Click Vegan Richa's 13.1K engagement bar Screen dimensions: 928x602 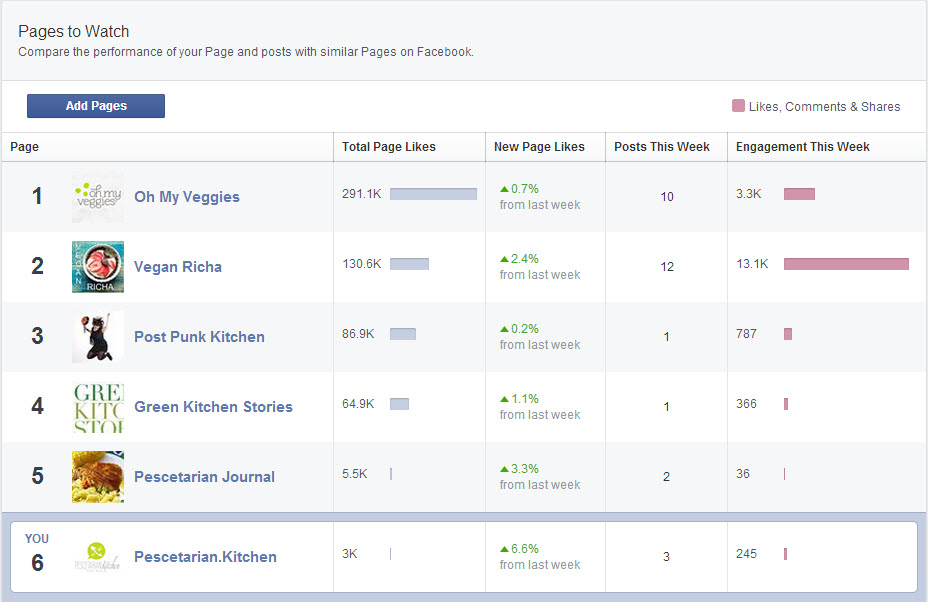tap(846, 264)
